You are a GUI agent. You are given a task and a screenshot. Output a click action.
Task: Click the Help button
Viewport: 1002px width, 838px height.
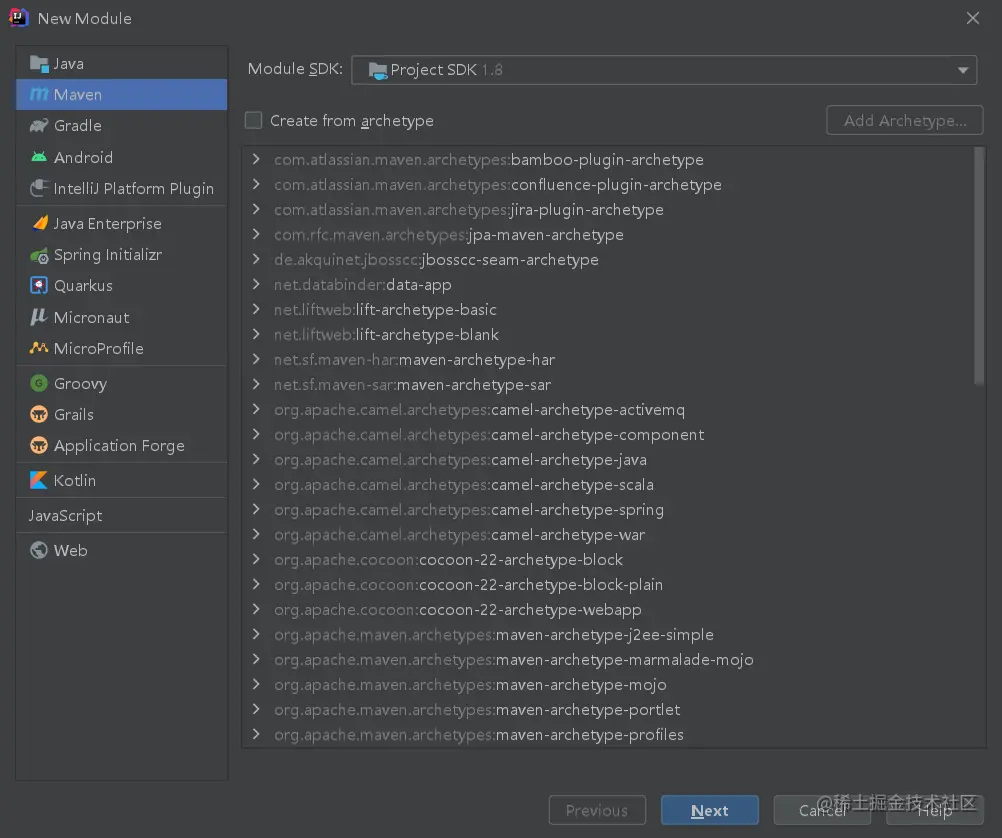[x=934, y=811]
